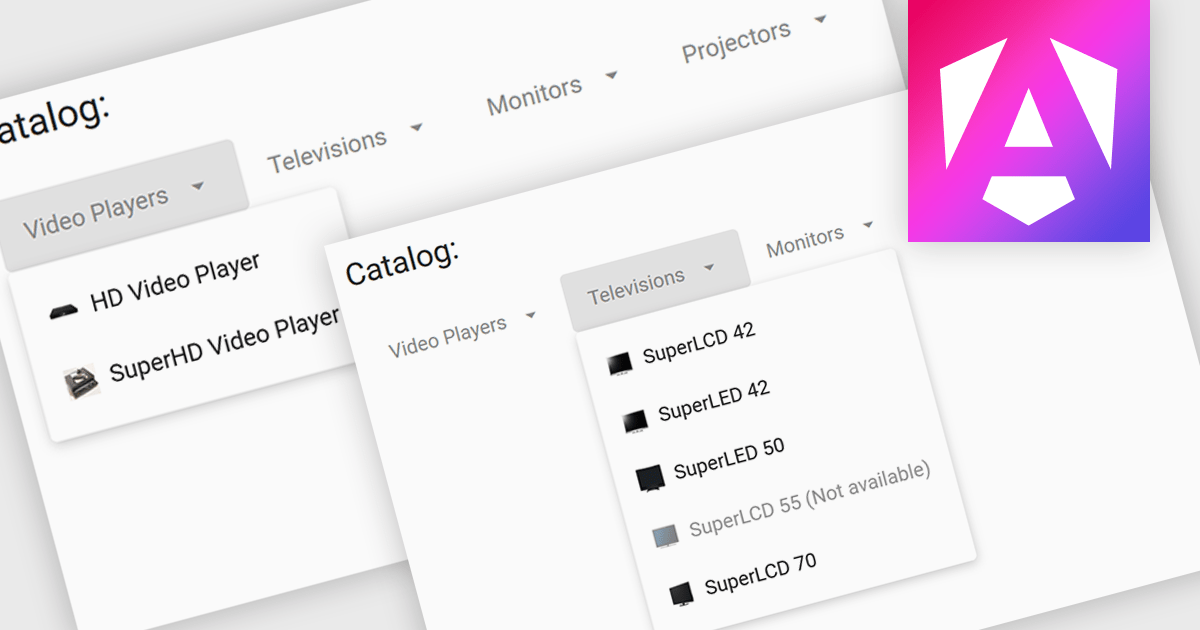
Task: Expand the arrow beside Projectors
Action: coord(821,19)
